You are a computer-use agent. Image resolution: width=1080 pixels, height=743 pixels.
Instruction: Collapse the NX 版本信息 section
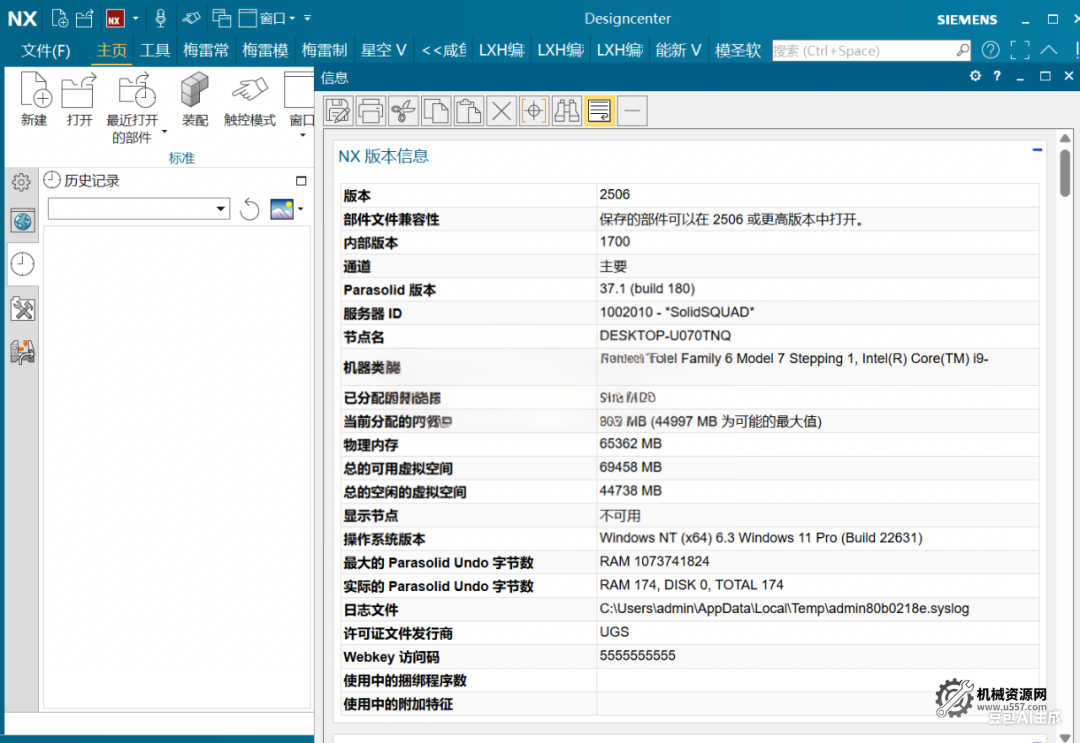point(1037,150)
